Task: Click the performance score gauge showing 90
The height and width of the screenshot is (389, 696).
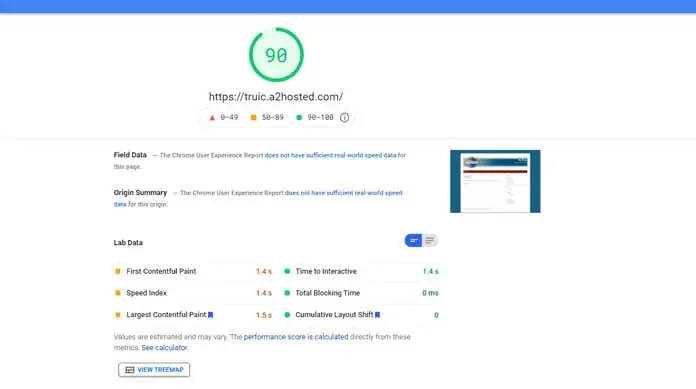Action: [x=276, y=55]
